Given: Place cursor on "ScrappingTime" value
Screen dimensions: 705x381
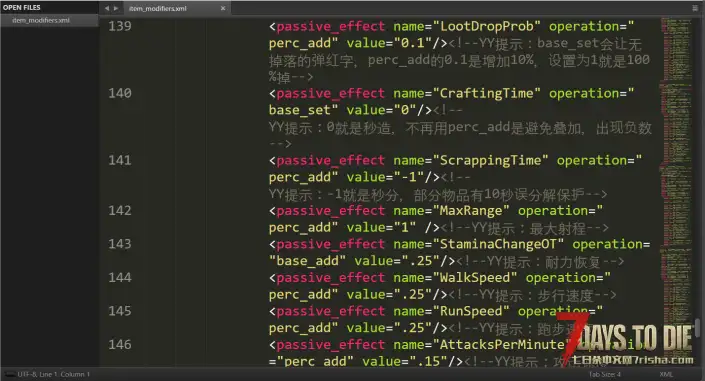Looking at the screenshot, I should click(491, 160).
